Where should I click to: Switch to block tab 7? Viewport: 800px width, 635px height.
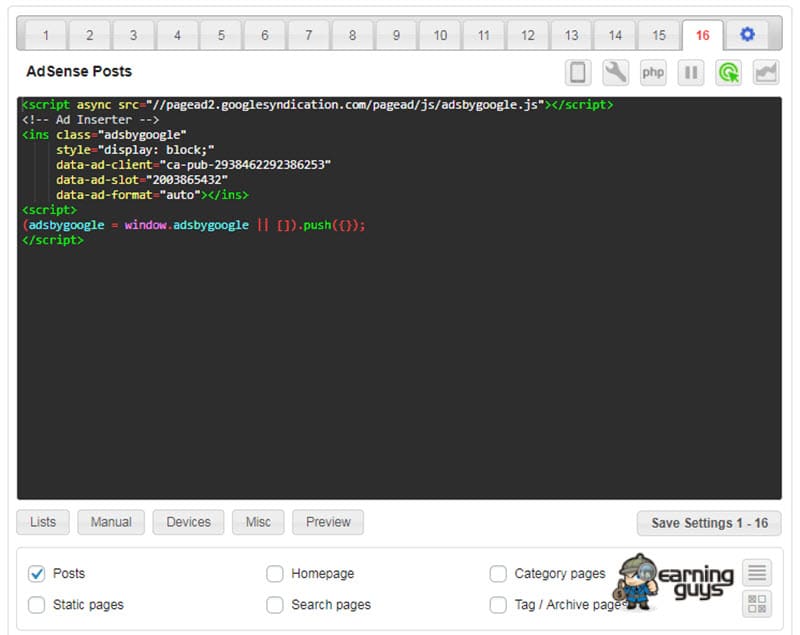(x=309, y=35)
